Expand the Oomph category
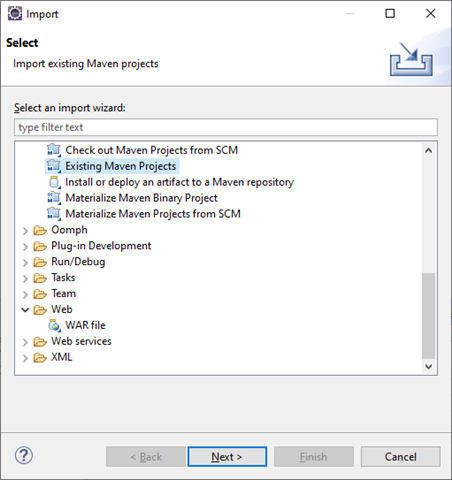Viewport: 452px width, 480px height. [x=25, y=230]
